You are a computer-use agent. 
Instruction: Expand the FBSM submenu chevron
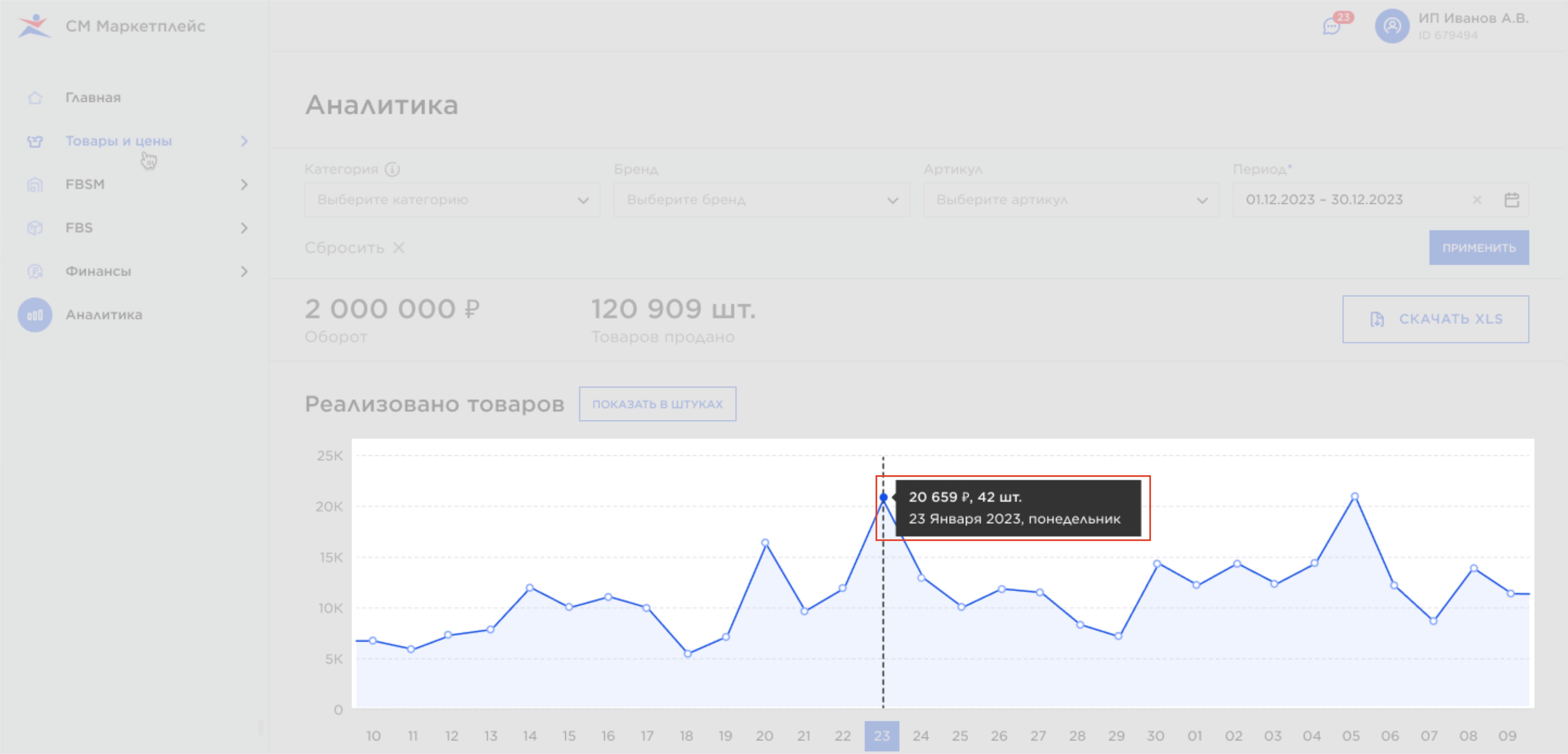[x=244, y=184]
